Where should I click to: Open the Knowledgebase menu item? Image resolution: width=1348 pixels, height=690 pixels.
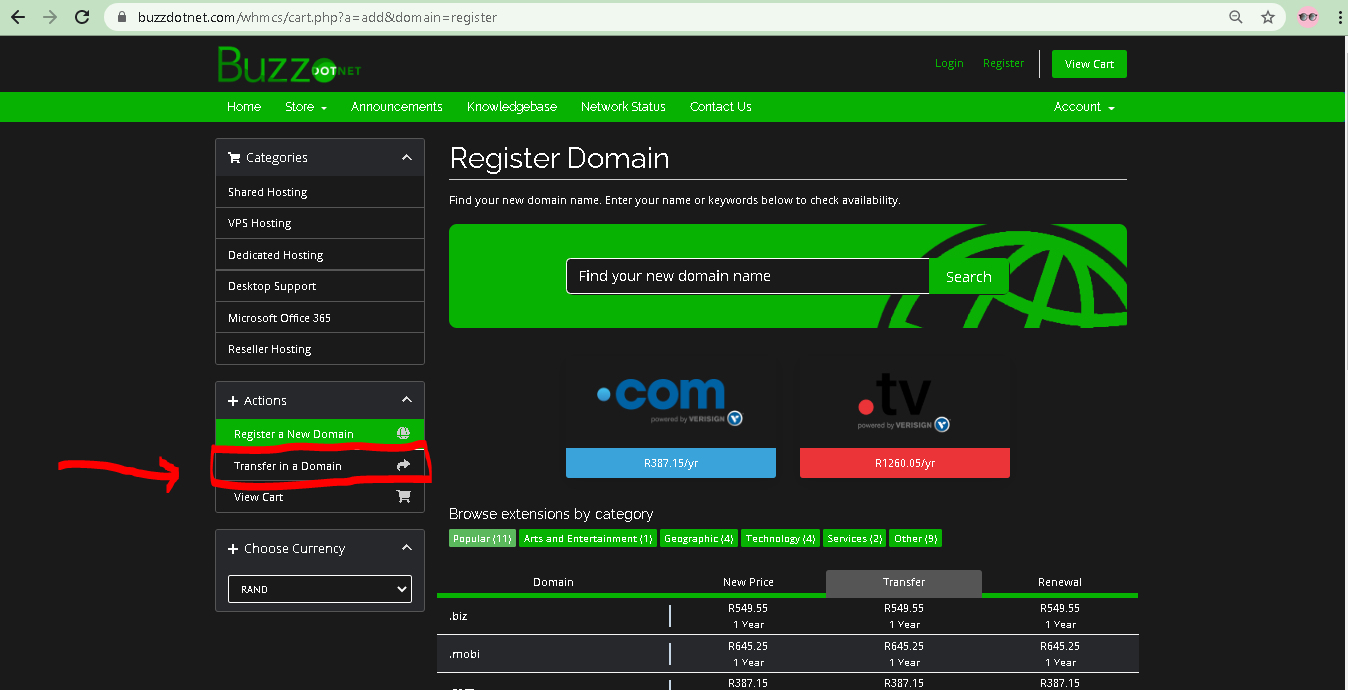coord(511,107)
